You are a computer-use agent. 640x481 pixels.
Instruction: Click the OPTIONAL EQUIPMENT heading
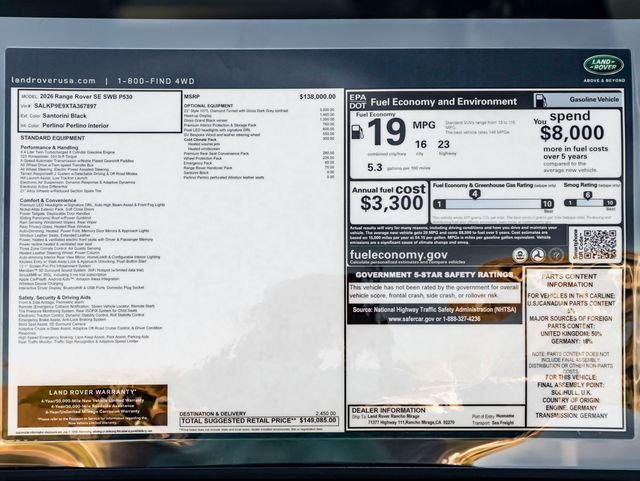(x=208, y=106)
